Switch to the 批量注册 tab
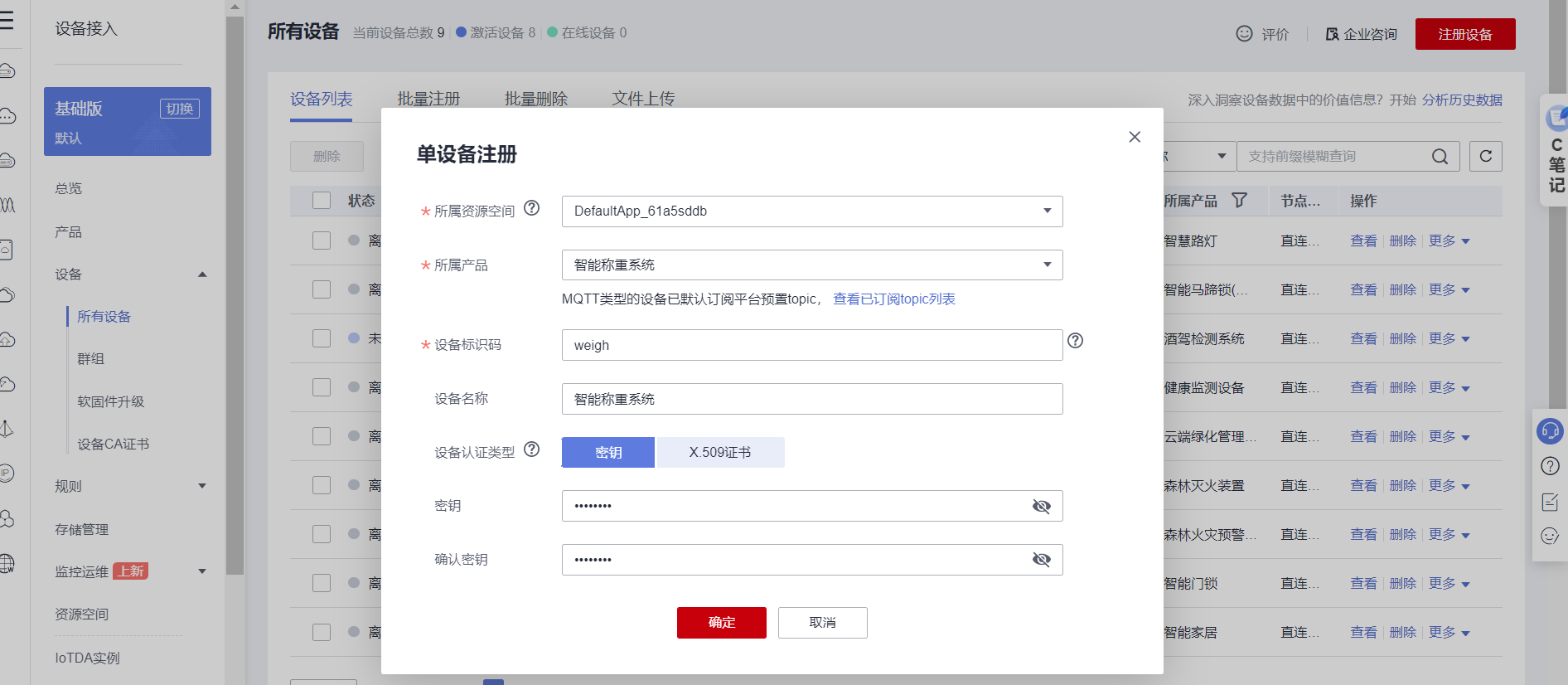 tap(428, 100)
